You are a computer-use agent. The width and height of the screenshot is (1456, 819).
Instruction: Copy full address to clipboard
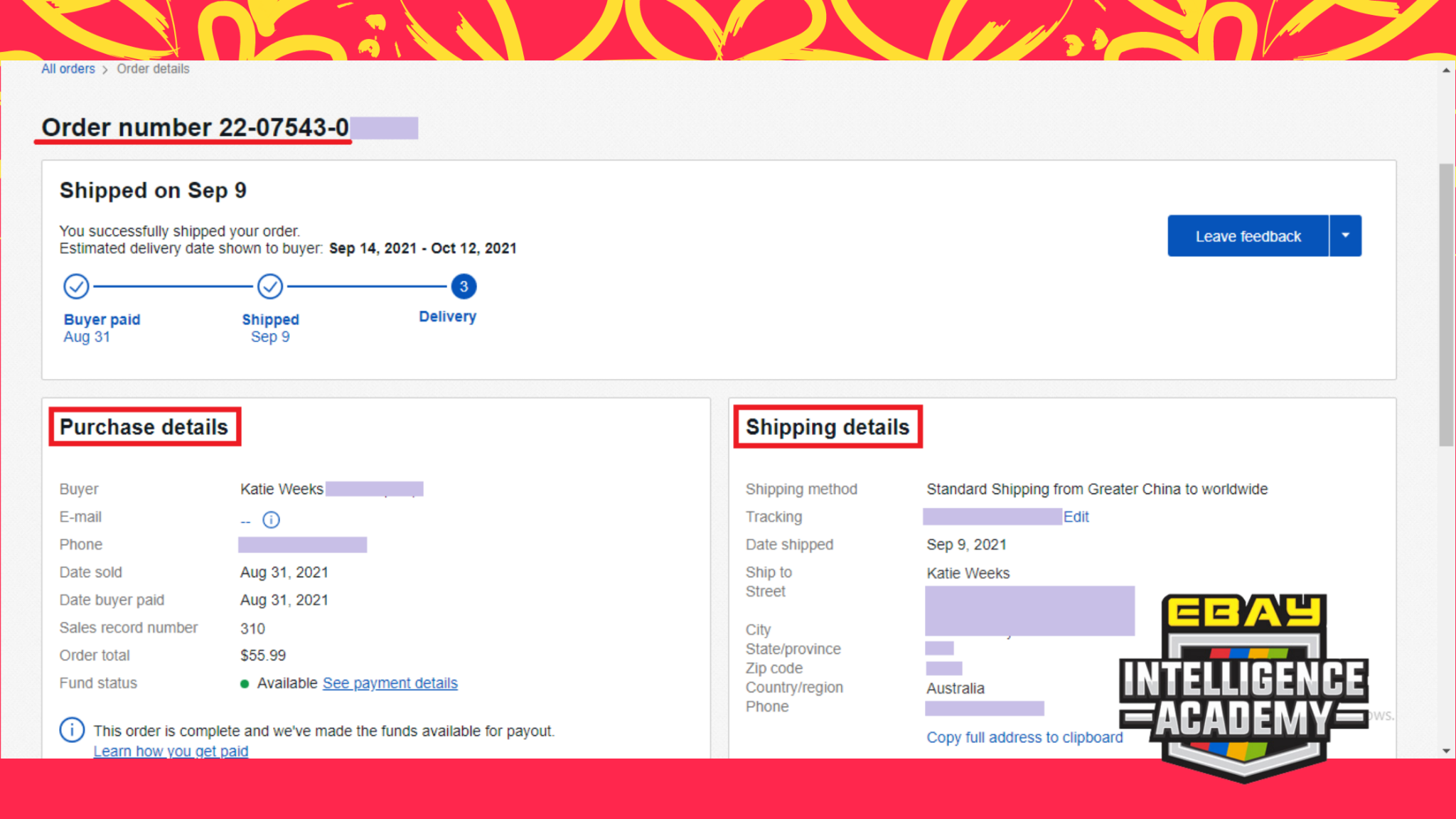click(1024, 737)
